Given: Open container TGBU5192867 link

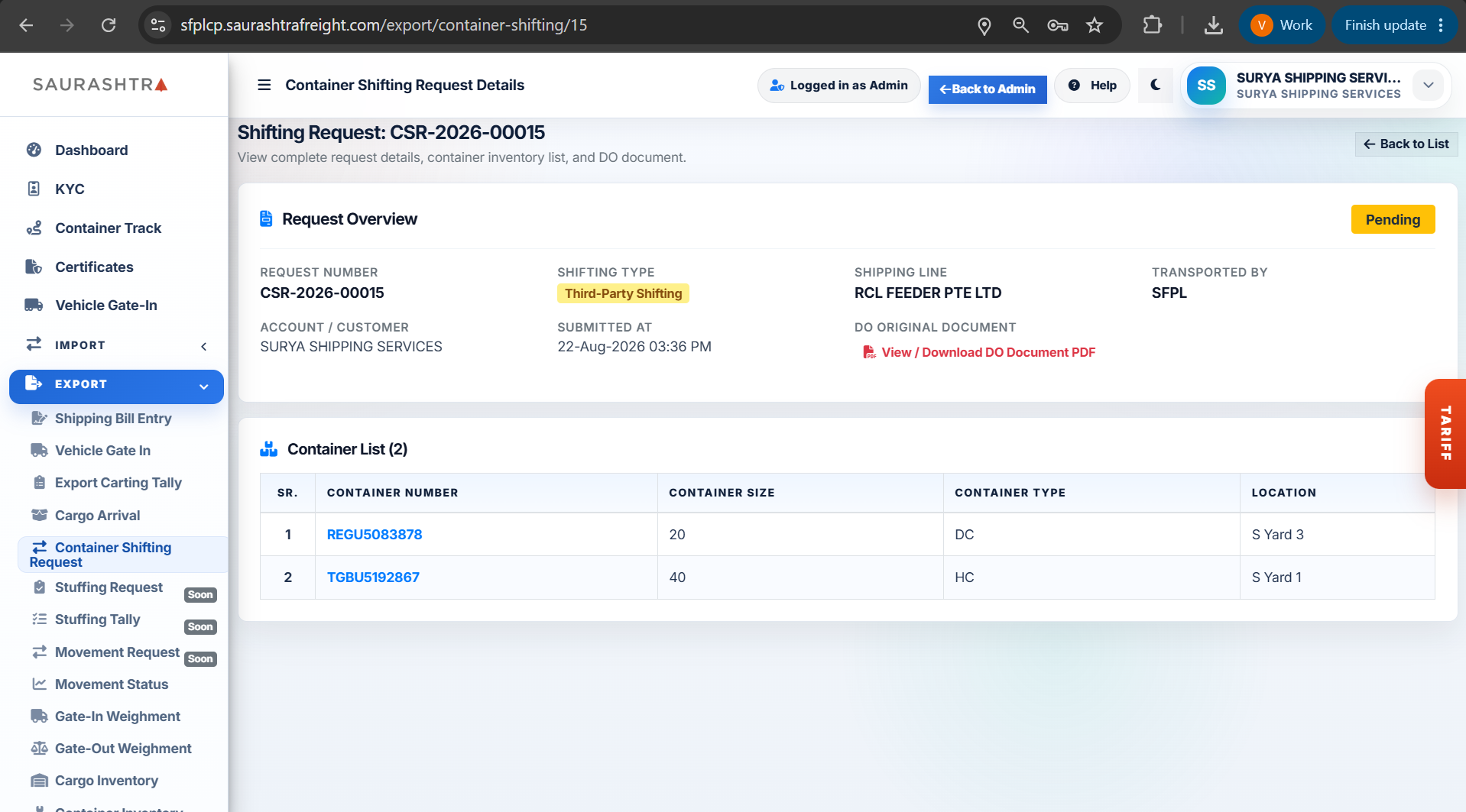Looking at the screenshot, I should (x=373, y=577).
